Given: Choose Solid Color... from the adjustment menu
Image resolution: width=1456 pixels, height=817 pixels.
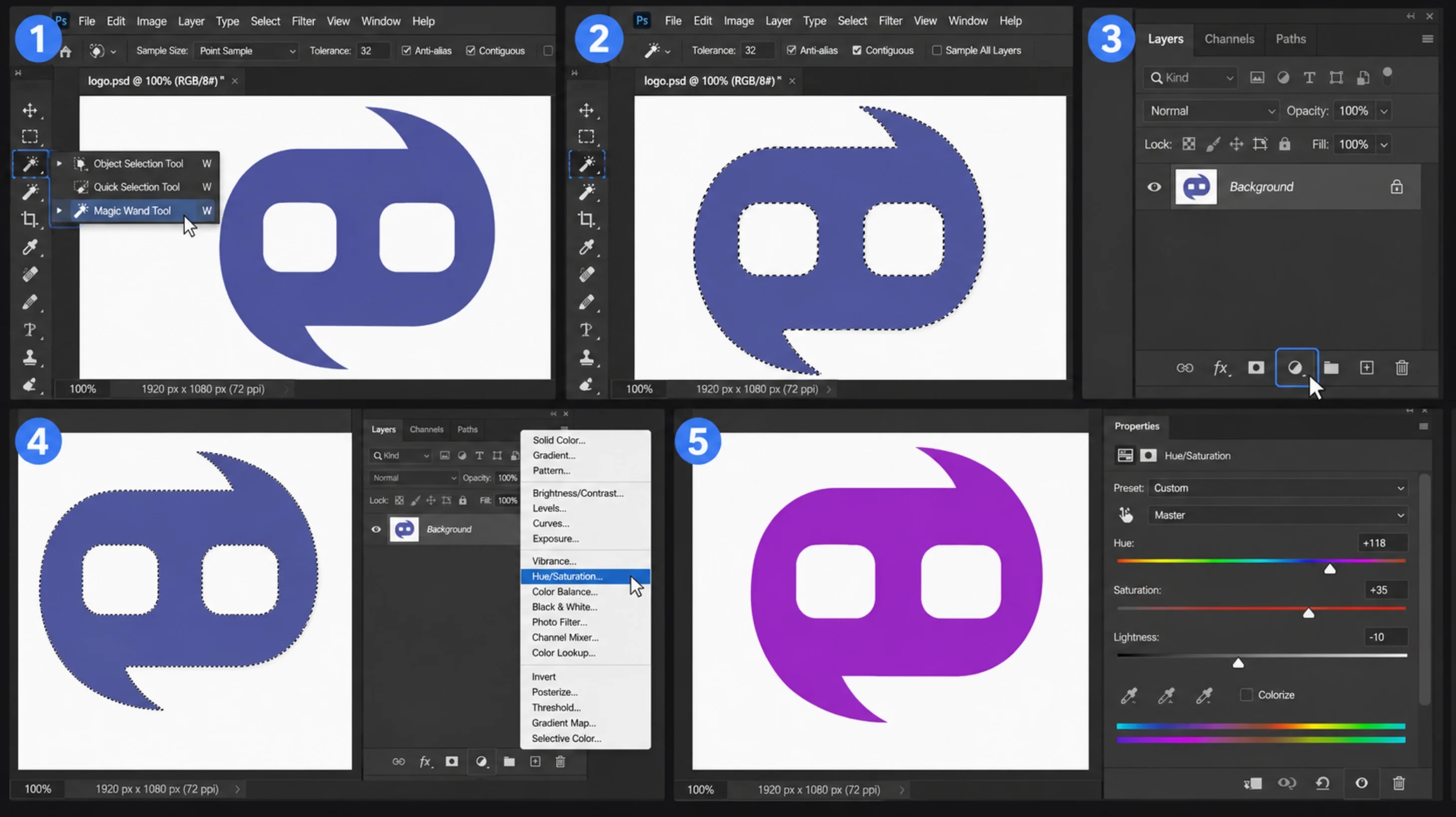Looking at the screenshot, I should [585, 440].
